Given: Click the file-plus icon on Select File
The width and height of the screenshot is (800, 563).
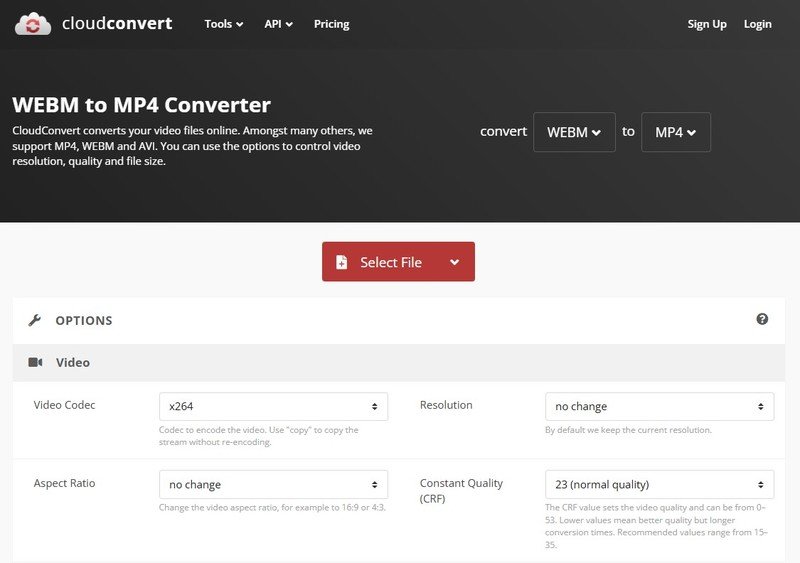Looking at the screenshot, I should [341, 262].
